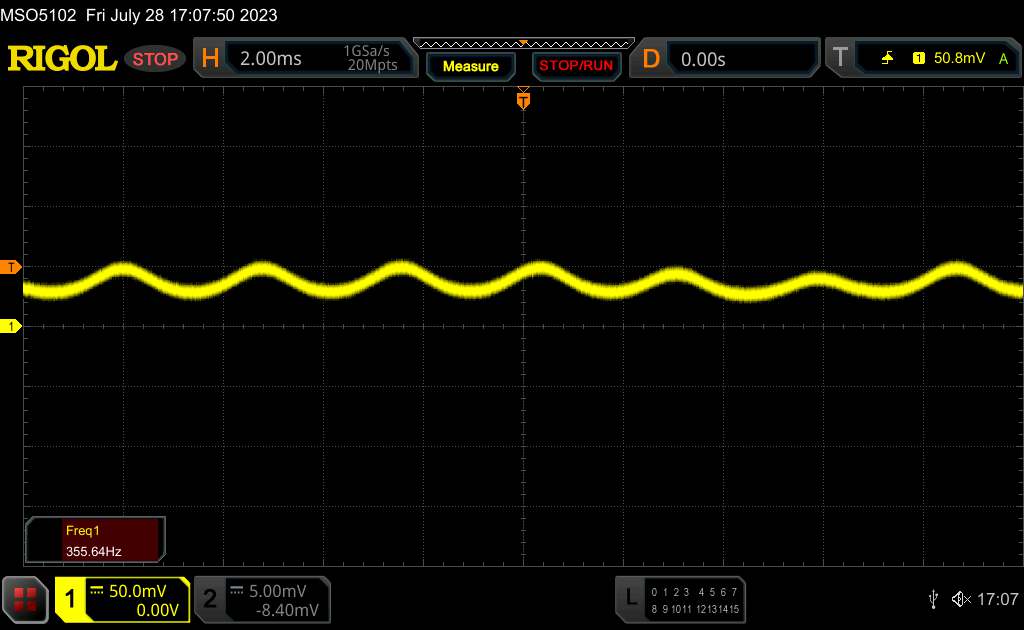
Task: Toggle channel 1 number label
Action: pos(70,599)
